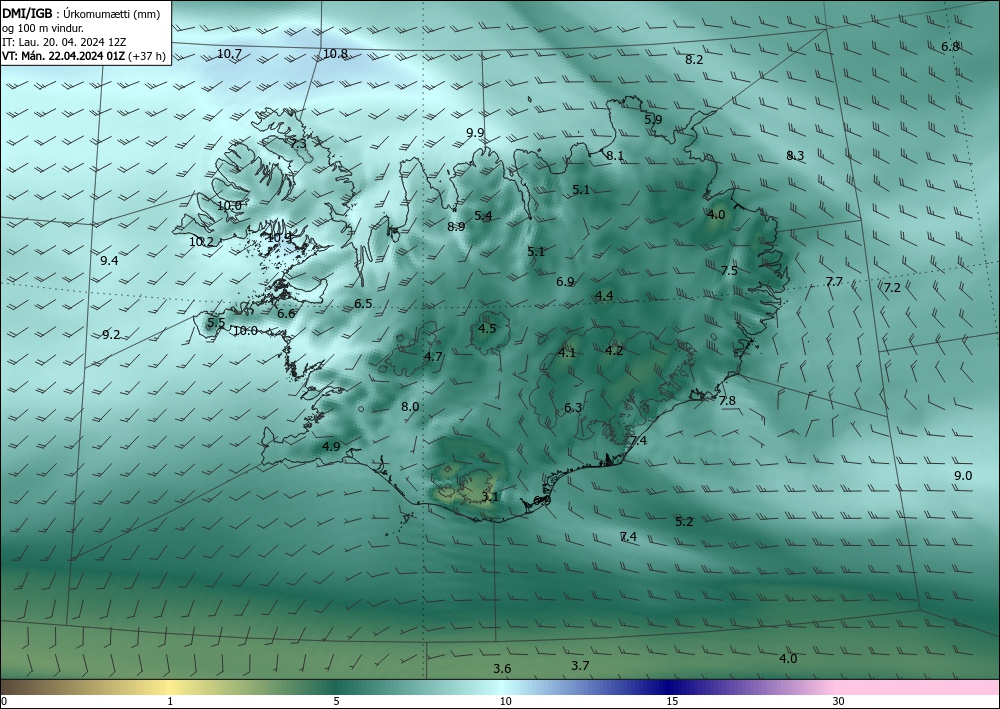Click the '30' tick on the color scale
The image size is (1000, 709).
pos(838,701)
